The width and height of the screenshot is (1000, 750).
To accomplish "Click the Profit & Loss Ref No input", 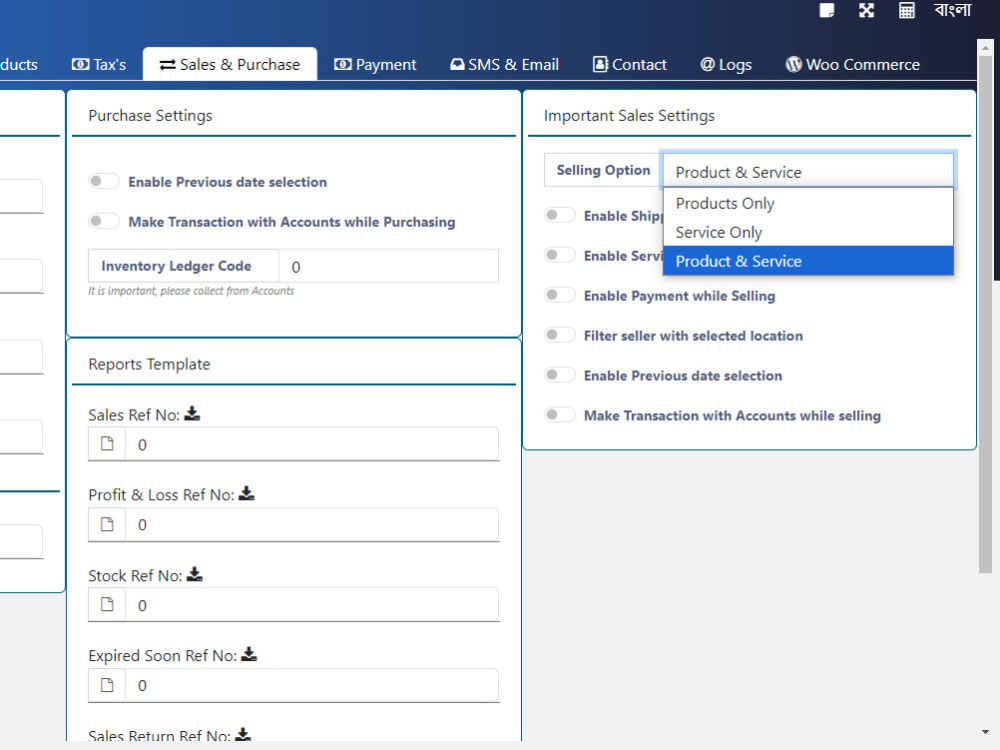I will pos(312,524).
